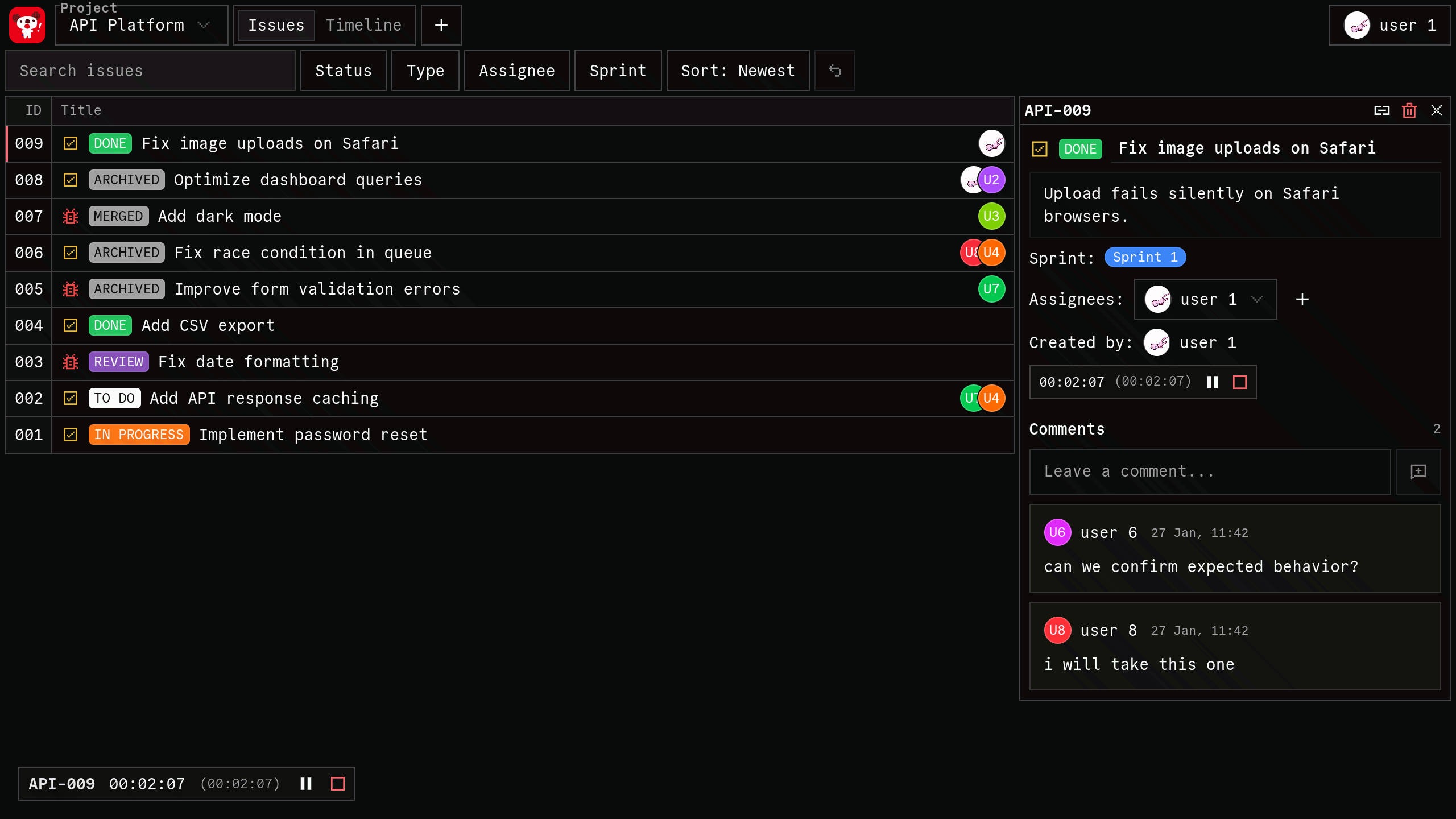Click the plus icon to add assignee
Image resolution: width=1456 pixels, height=819 pixels.
(x=1302, y=299)
